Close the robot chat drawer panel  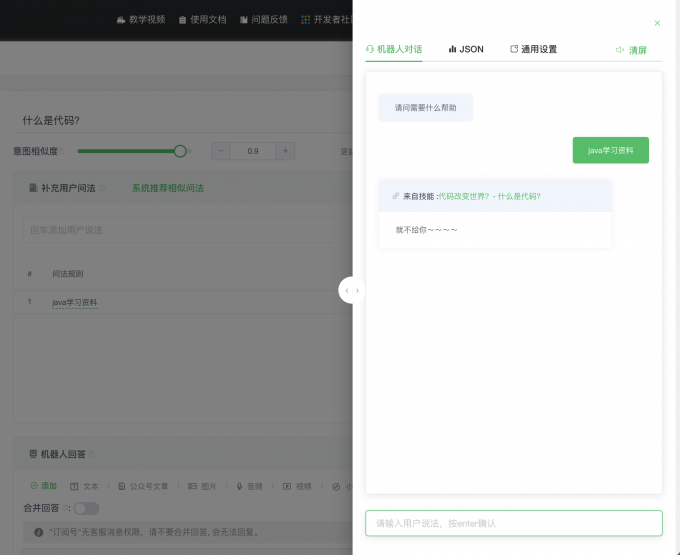pyautogui.click(x=657, y=23)
